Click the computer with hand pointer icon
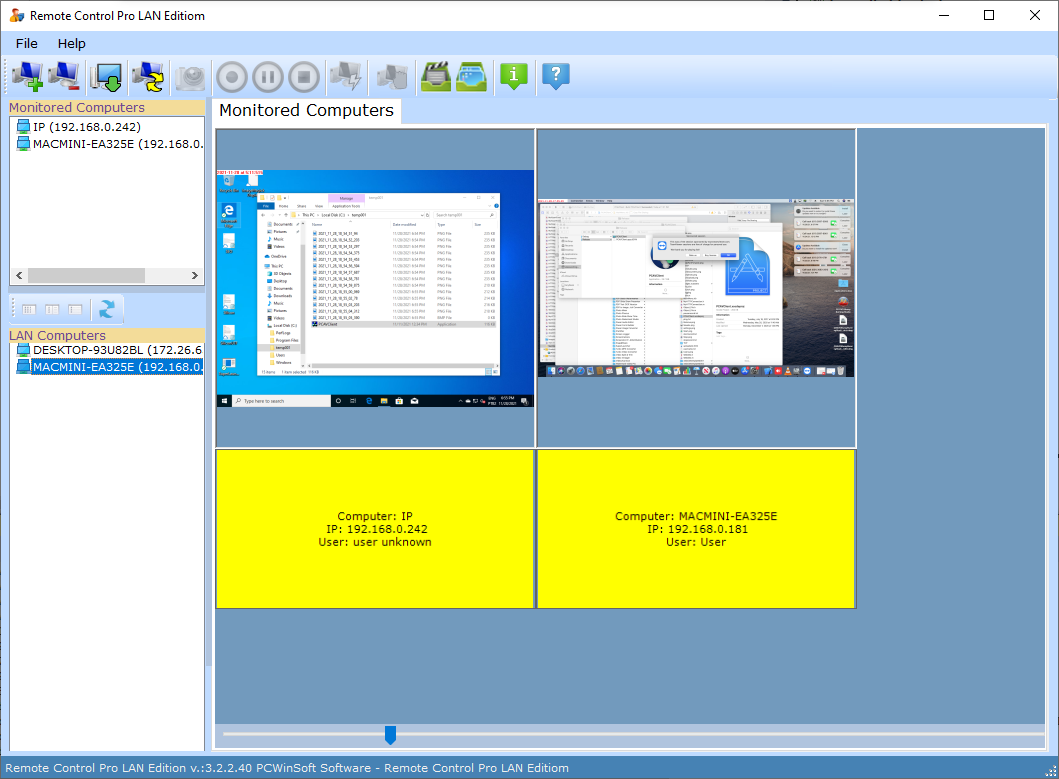The image size is (1059, 779). (392, 76)
